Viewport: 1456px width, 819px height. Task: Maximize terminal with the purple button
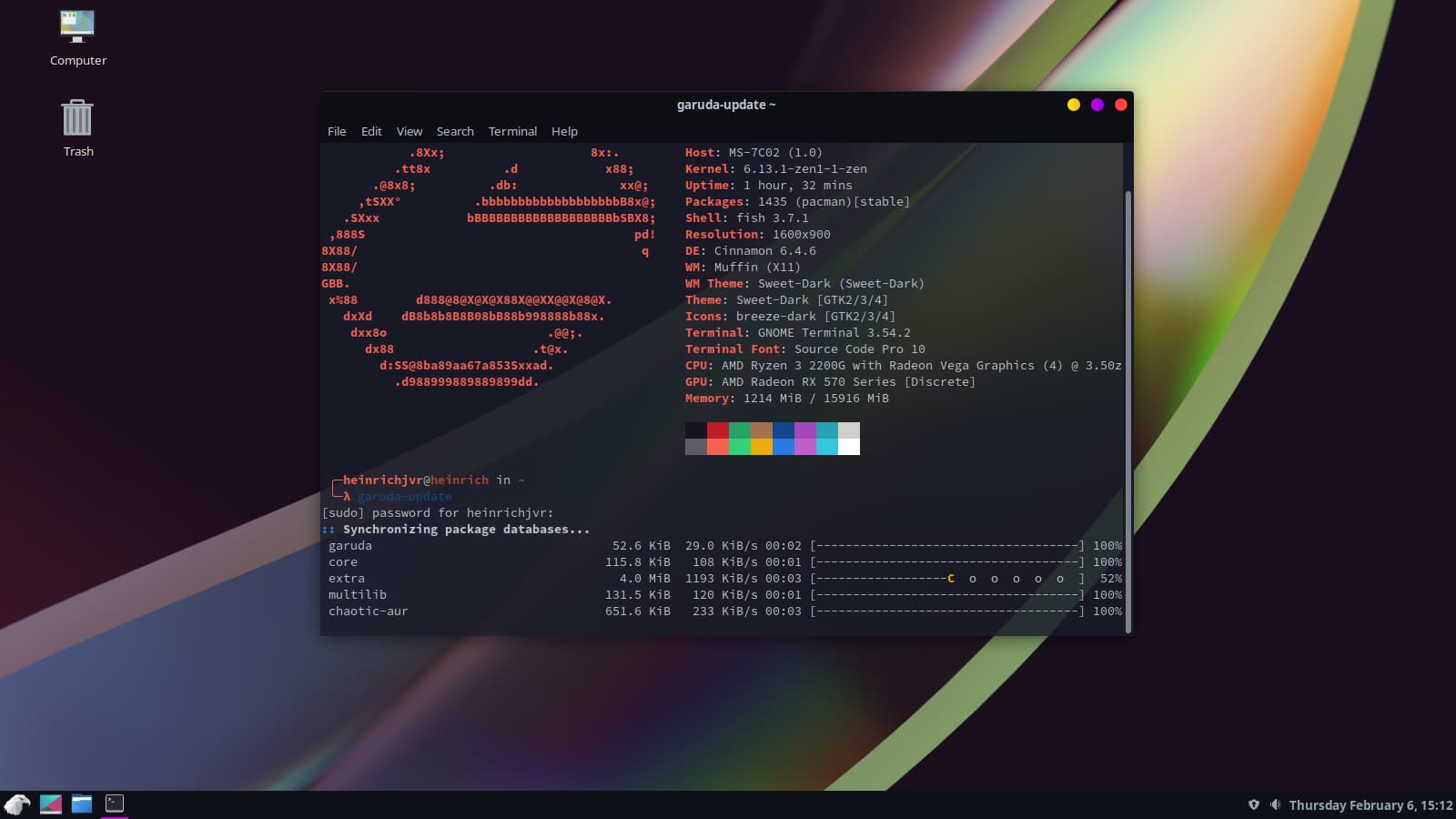1097,105
